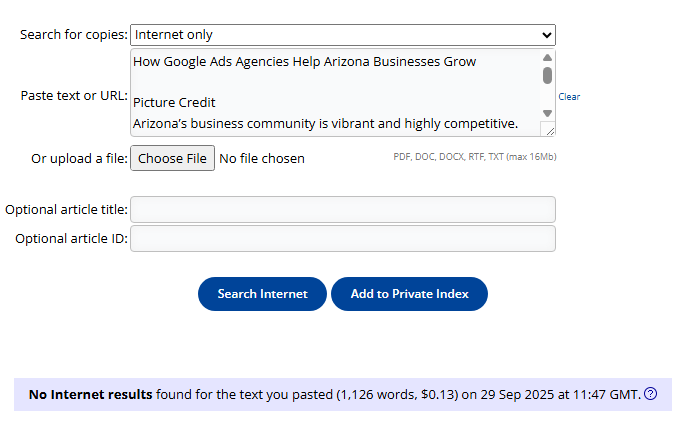The width and height of the screenshot is (696, 429).
Task: Click the pasted text scrollbar thumb
Action: [x=547, y=75]
